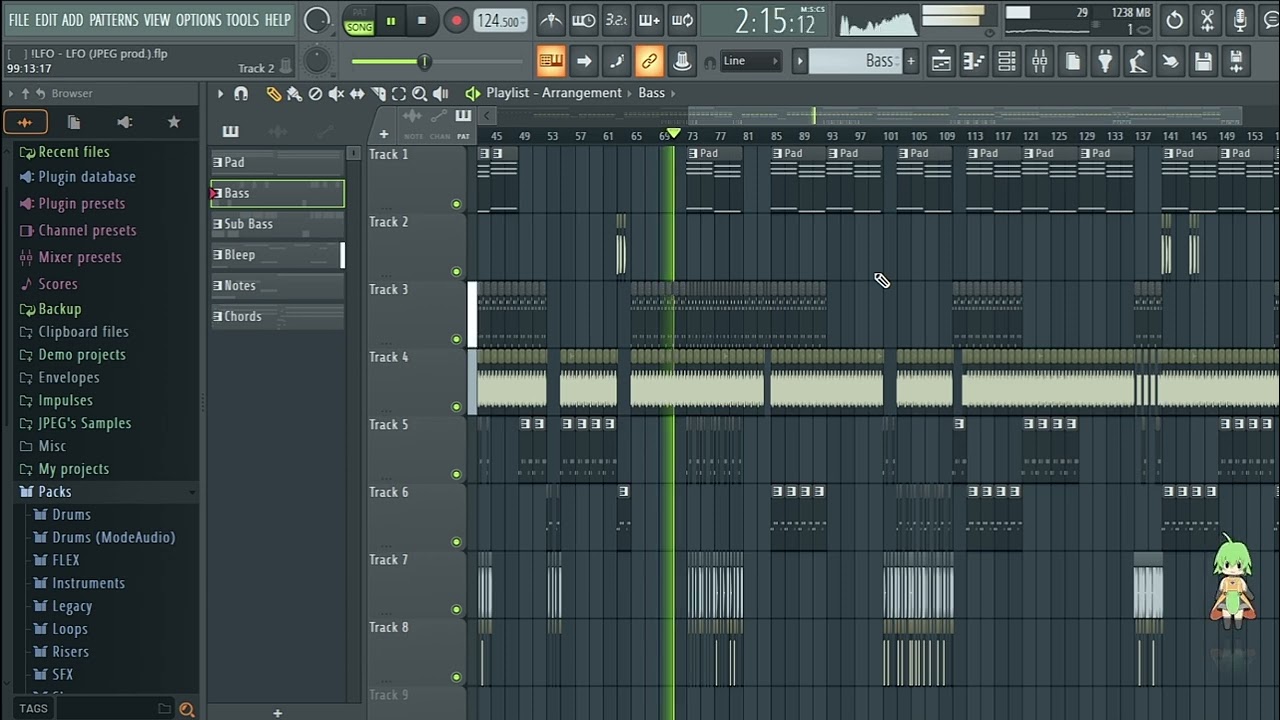Click the Save project floppy icon
Screen dimensions: 1280x720
[x=1203, y=61]
